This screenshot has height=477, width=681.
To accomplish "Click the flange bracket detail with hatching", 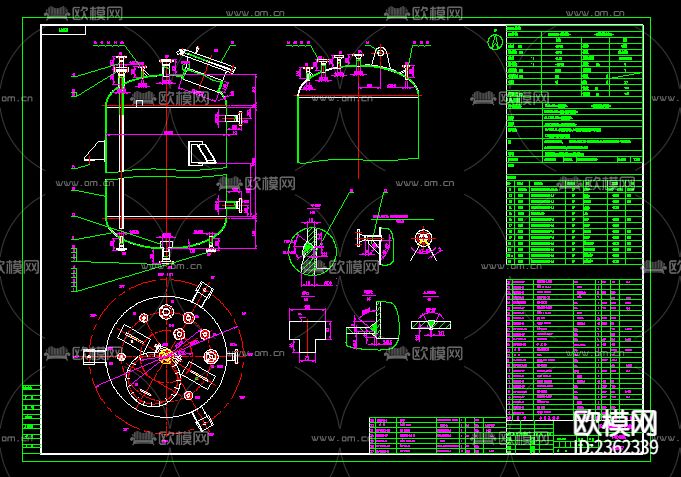I will 374,245.
